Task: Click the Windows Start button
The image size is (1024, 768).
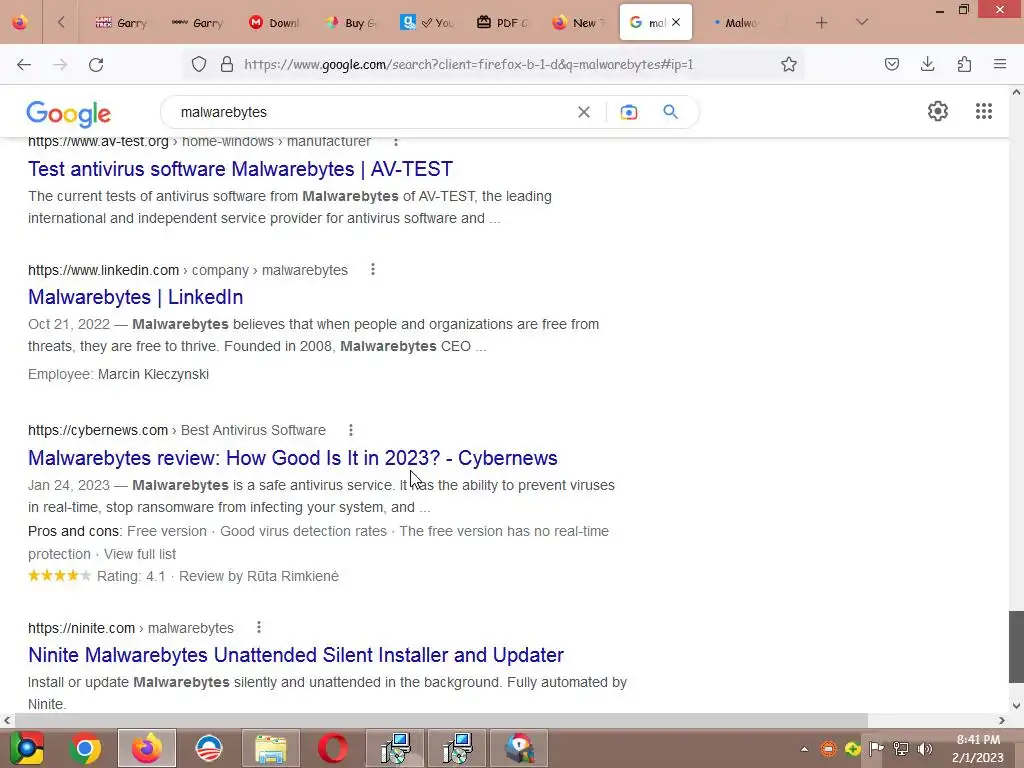Action: point(25,748)
